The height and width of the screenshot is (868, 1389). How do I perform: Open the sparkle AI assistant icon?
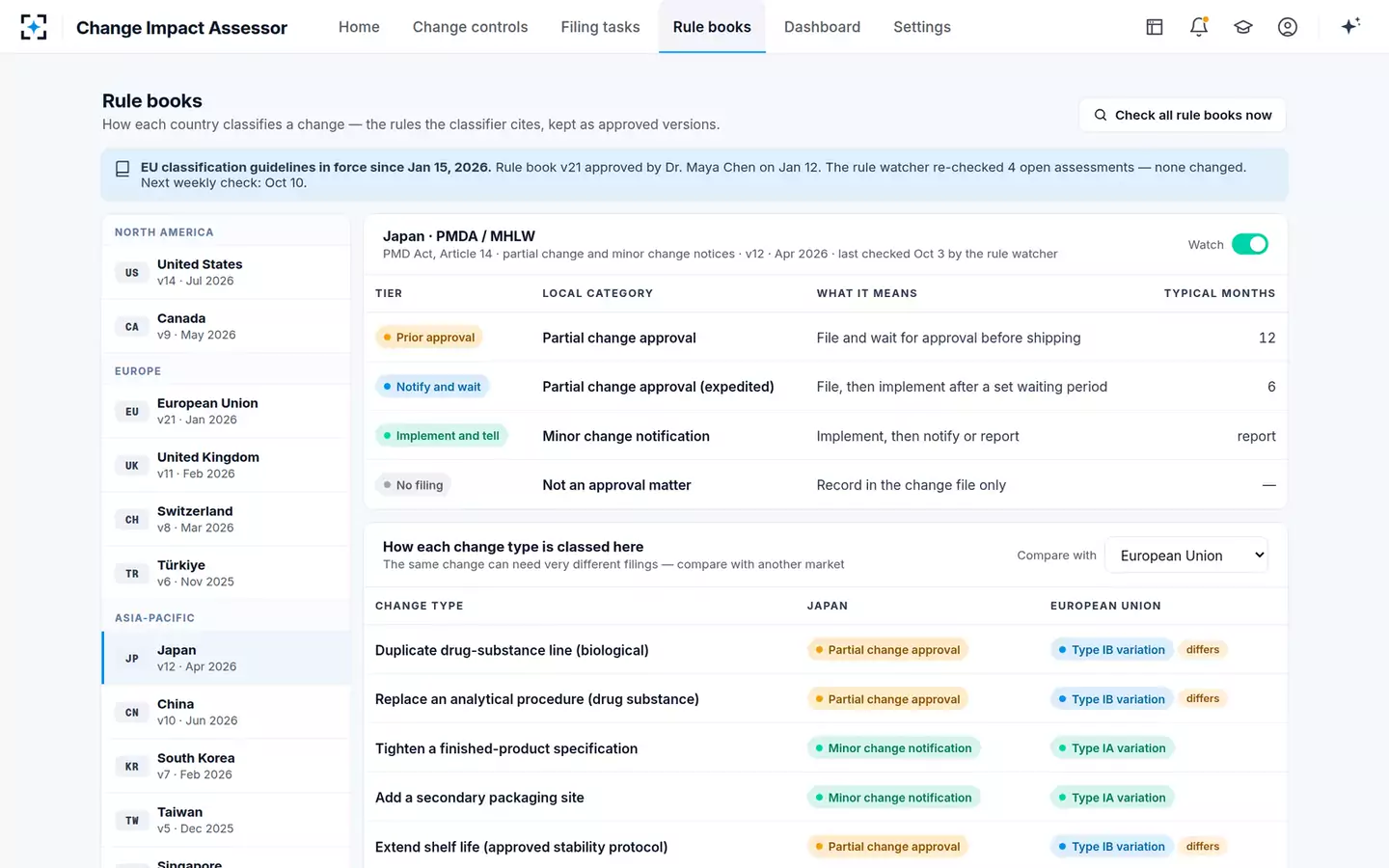pos(1350,26)
